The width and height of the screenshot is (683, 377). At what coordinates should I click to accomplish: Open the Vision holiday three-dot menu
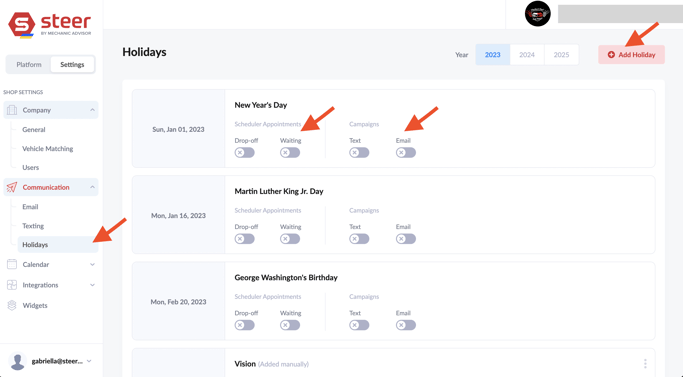pos(645,363)
